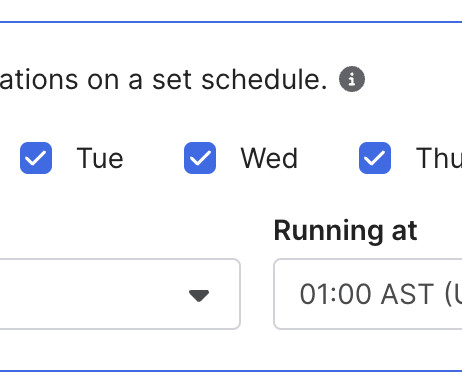Toggle the Thu checkbox
462x386 pixels.
click(375, 158)
